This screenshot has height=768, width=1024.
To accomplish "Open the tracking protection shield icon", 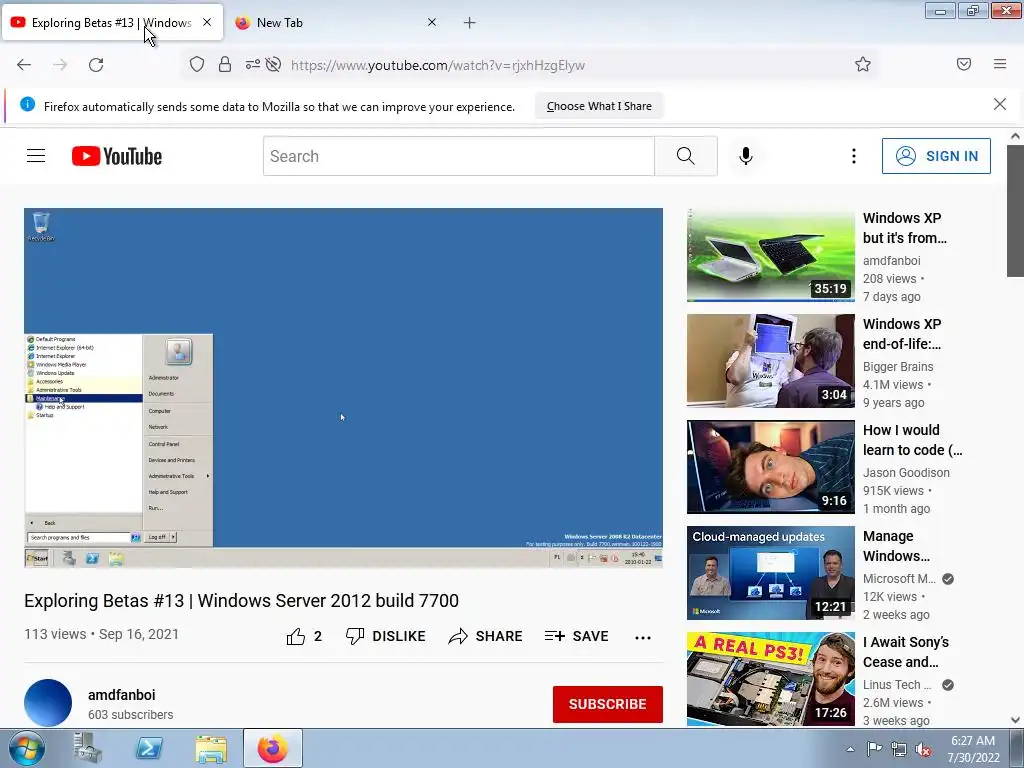I will [x=197, y=65].
